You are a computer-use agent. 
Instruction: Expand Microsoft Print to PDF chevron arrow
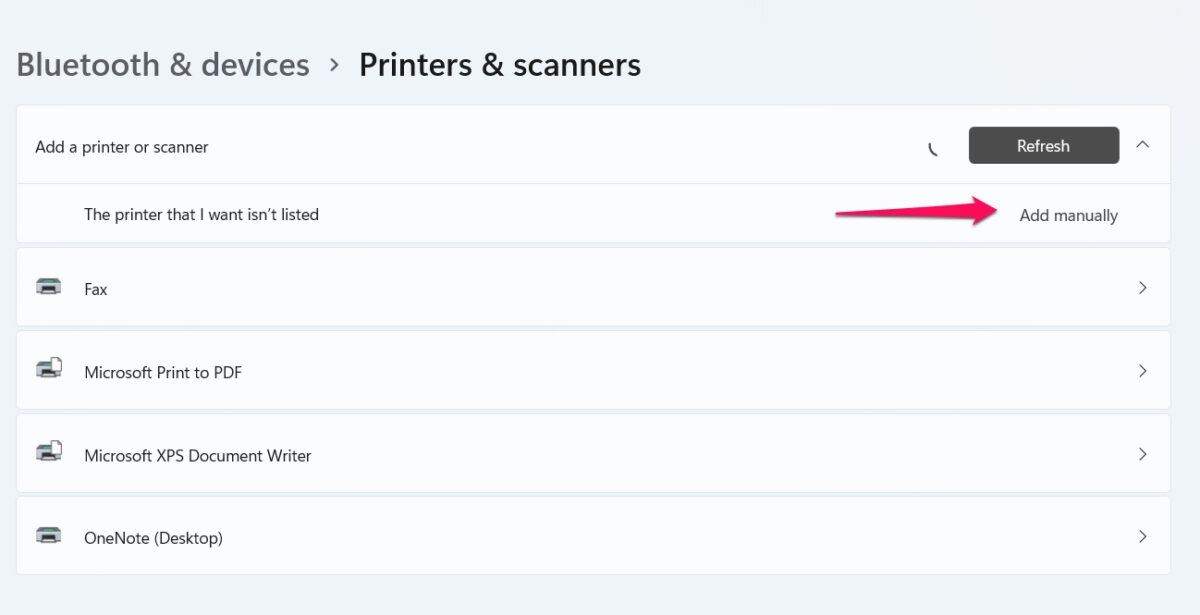click(1143, 370)
